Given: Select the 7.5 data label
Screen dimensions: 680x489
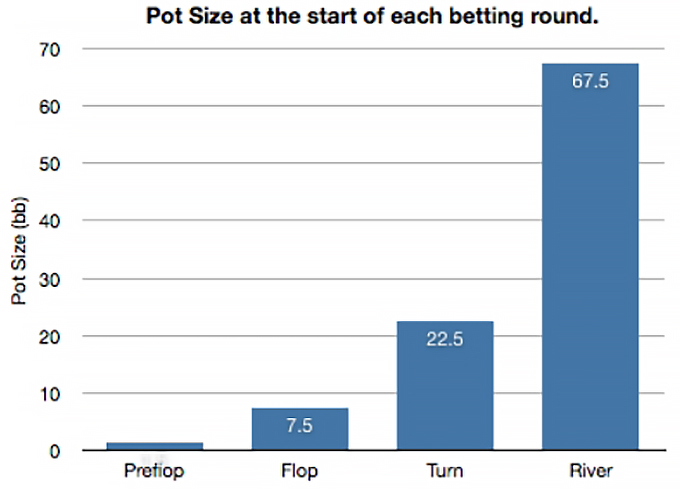Looking at the screenshot, I should point(299,426).
